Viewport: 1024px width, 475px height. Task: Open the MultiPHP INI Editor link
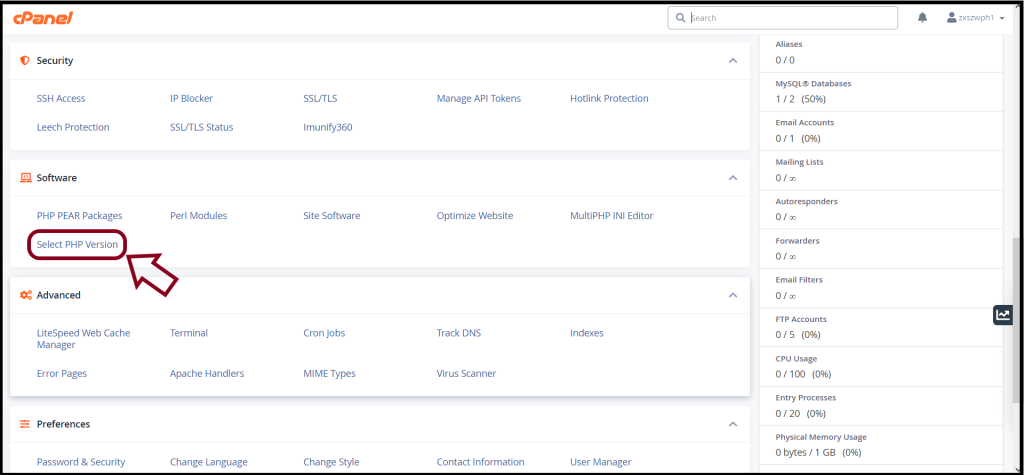[x=611, y=216]
